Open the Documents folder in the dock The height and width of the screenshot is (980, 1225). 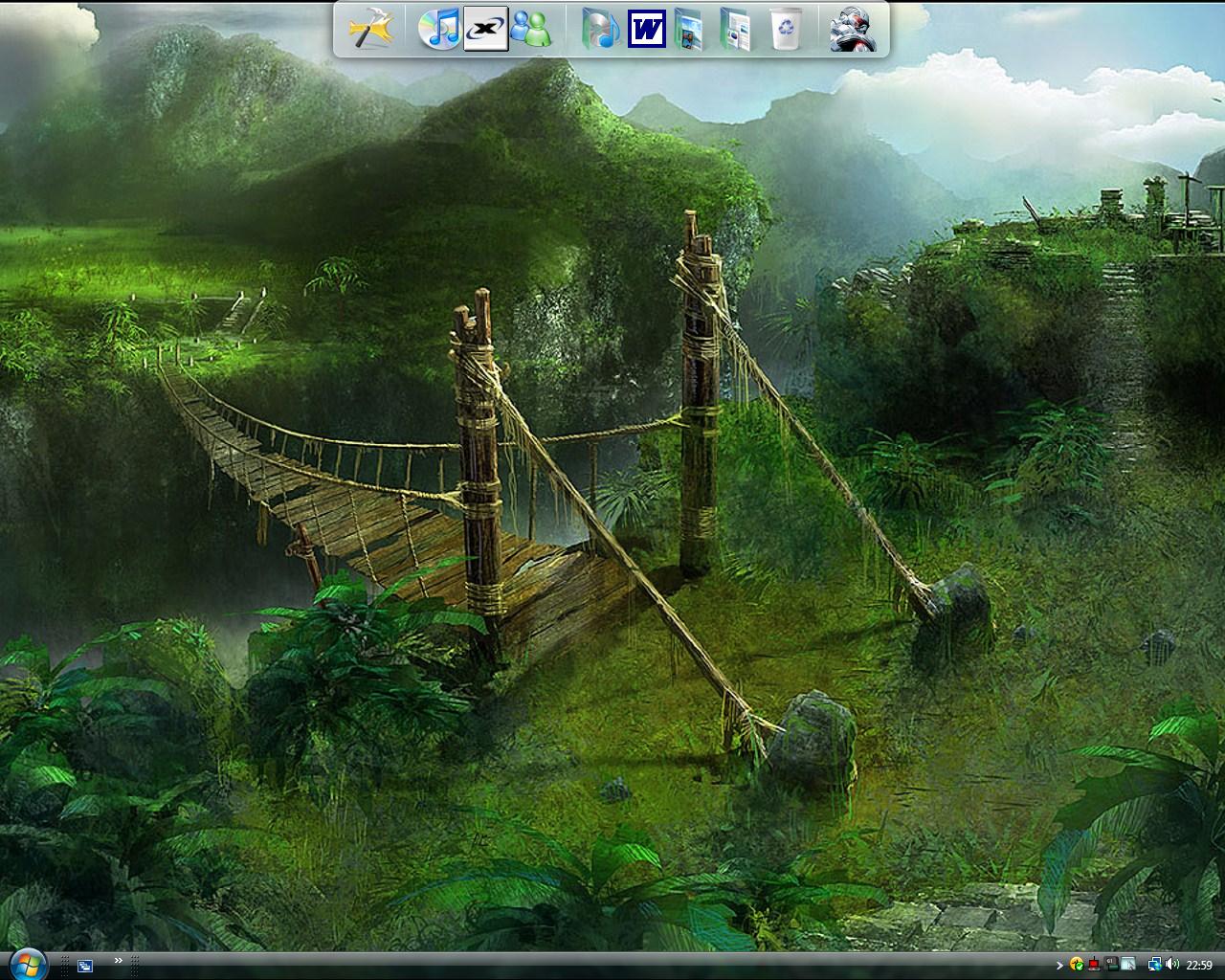(x=736, y=29)
